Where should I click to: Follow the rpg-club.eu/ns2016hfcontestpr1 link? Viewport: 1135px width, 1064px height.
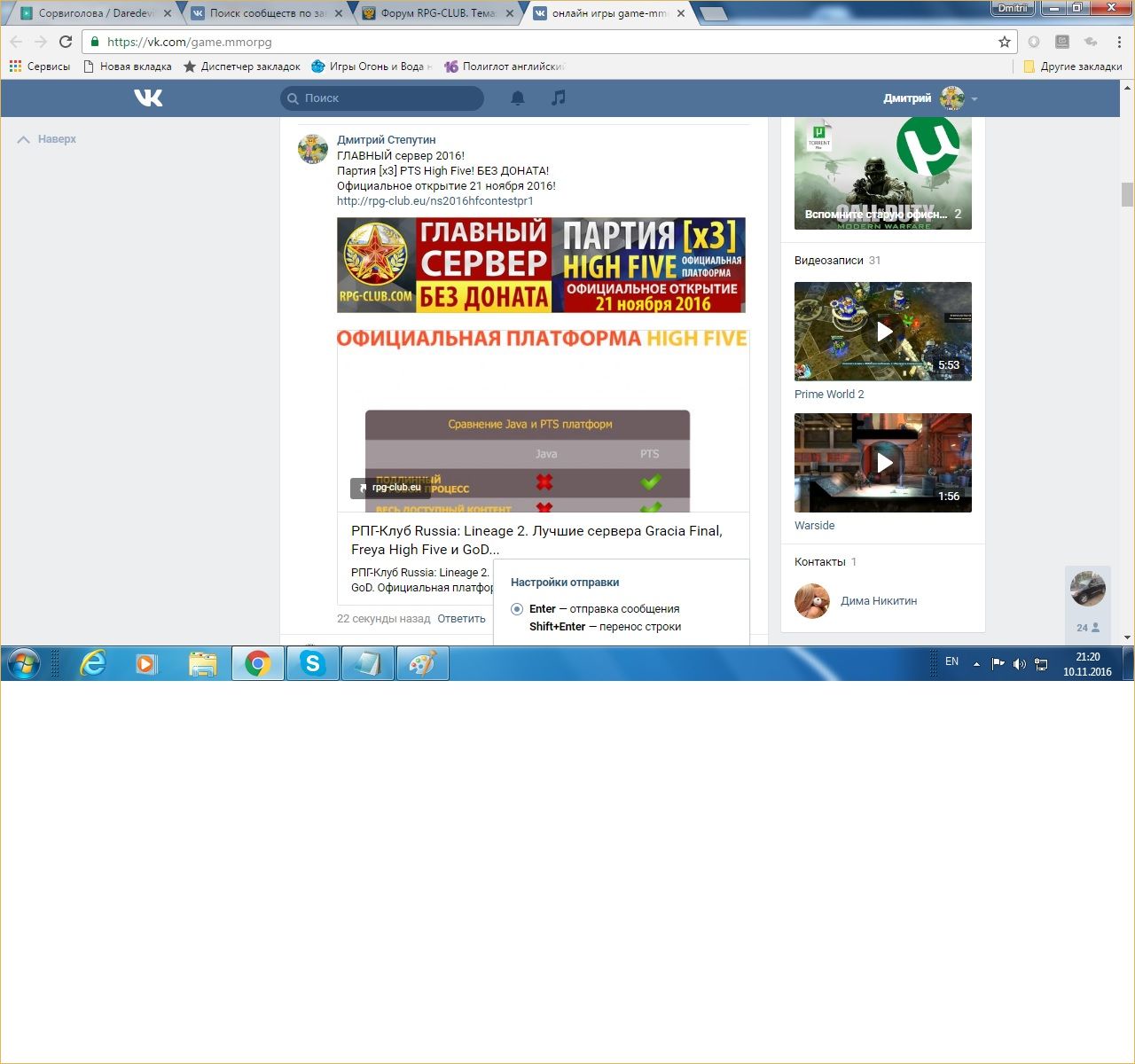pyautogui.click(x=435, y=201)
